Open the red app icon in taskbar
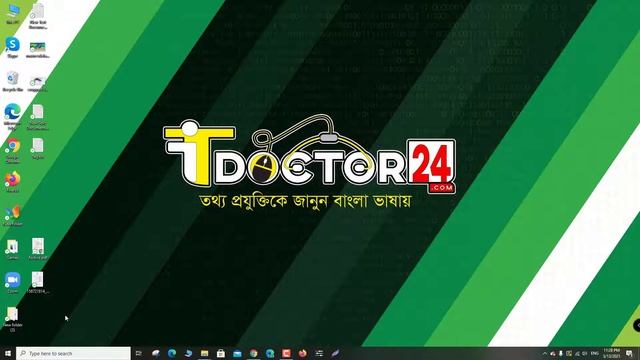The height and width of the screenshot is (360, 640). click(286, 353)
